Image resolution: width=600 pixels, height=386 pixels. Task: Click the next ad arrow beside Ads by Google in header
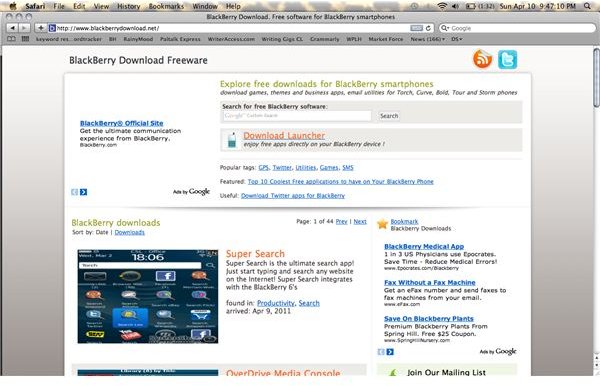(84, 192)
